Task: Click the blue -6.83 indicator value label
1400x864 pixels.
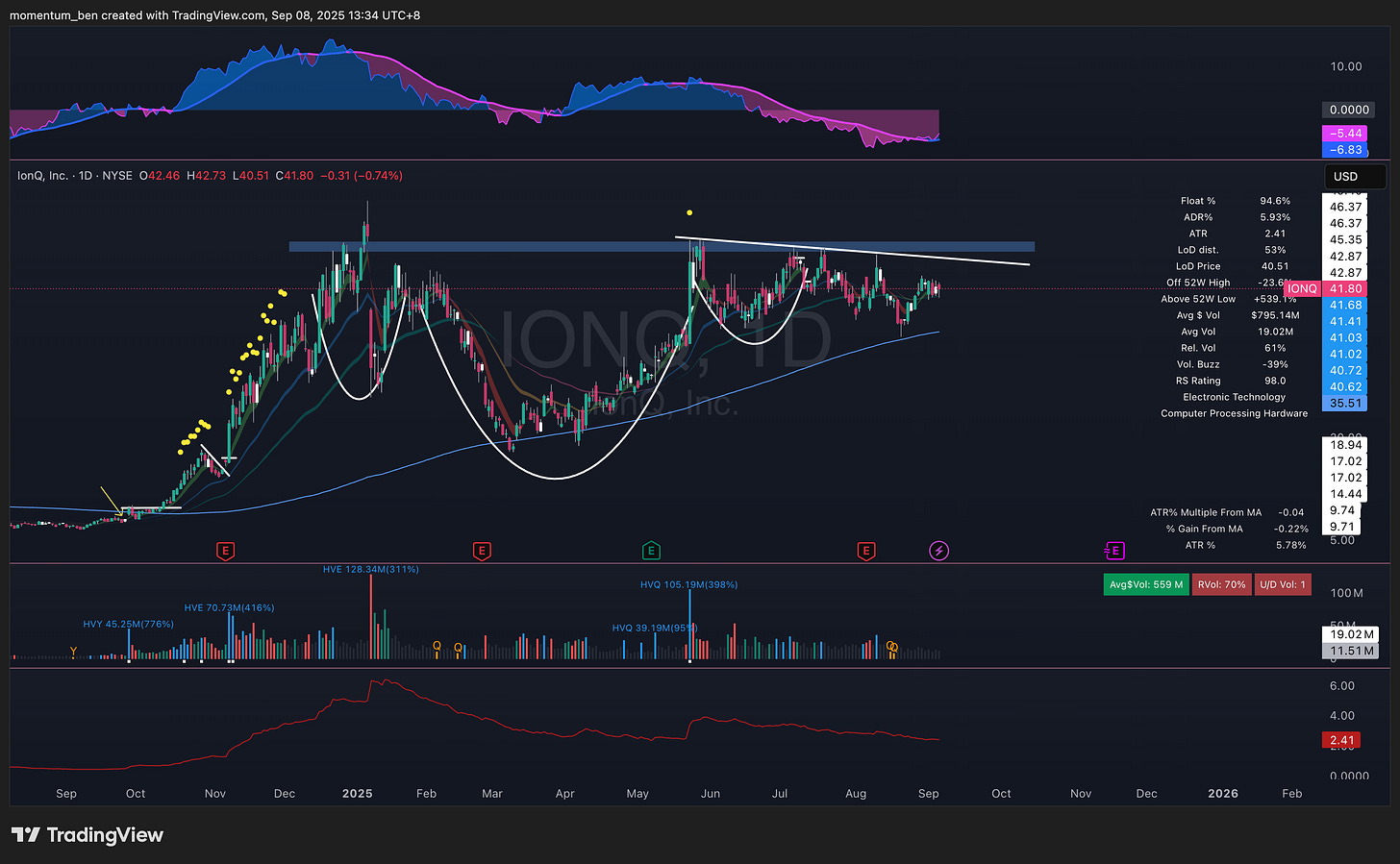Action: pyautogui.click(x=1345, y=150)
